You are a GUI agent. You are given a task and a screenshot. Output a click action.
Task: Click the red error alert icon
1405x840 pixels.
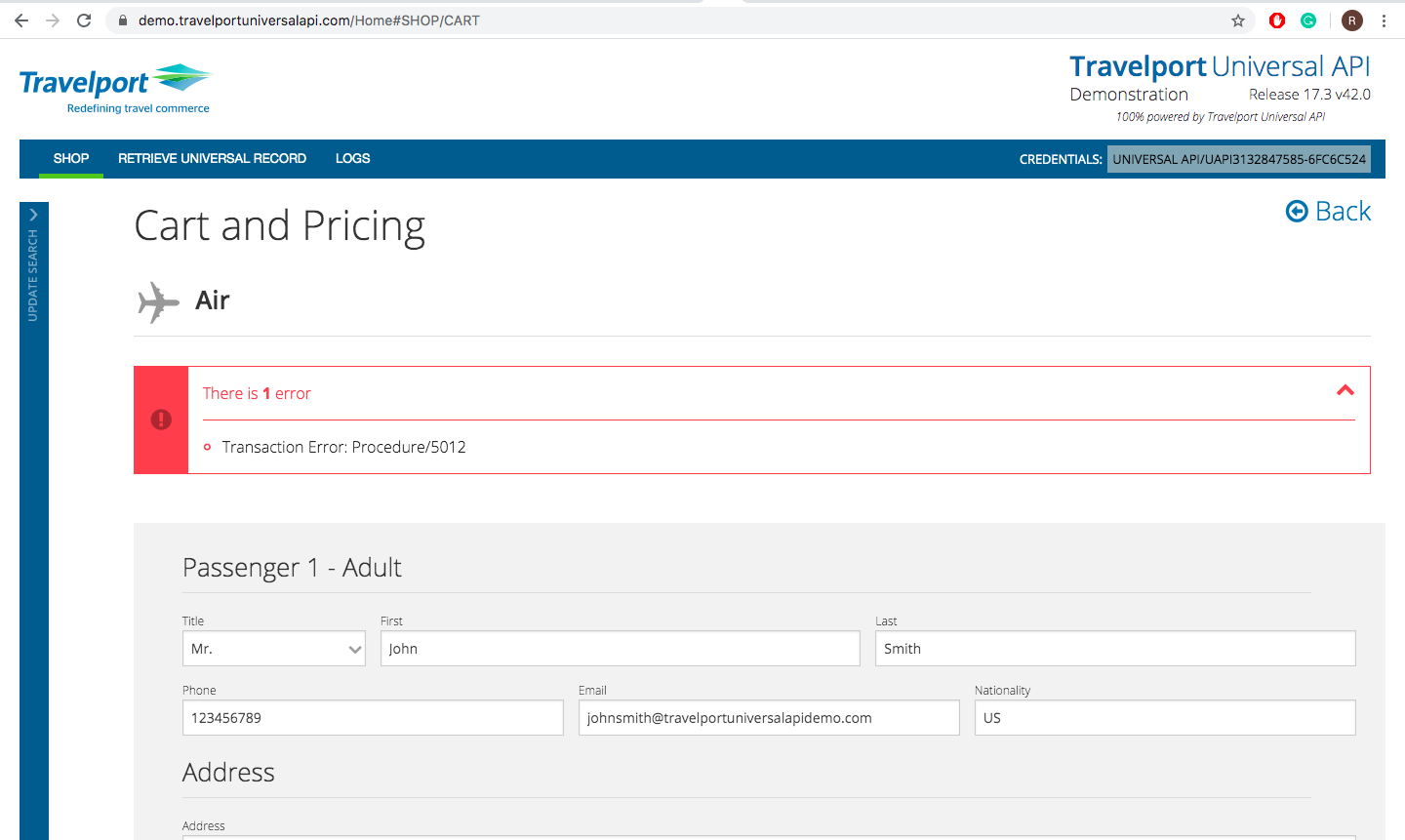[160, 420]
